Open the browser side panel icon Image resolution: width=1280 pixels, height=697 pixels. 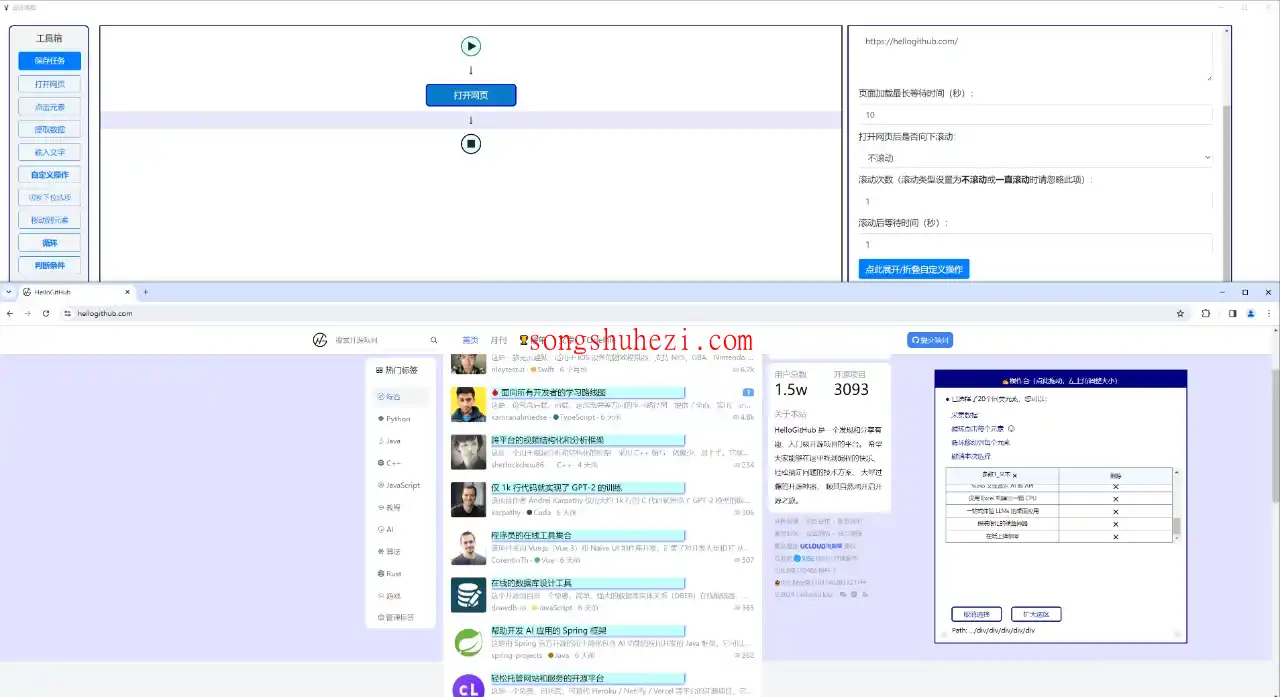click(x=1232, y=313)
